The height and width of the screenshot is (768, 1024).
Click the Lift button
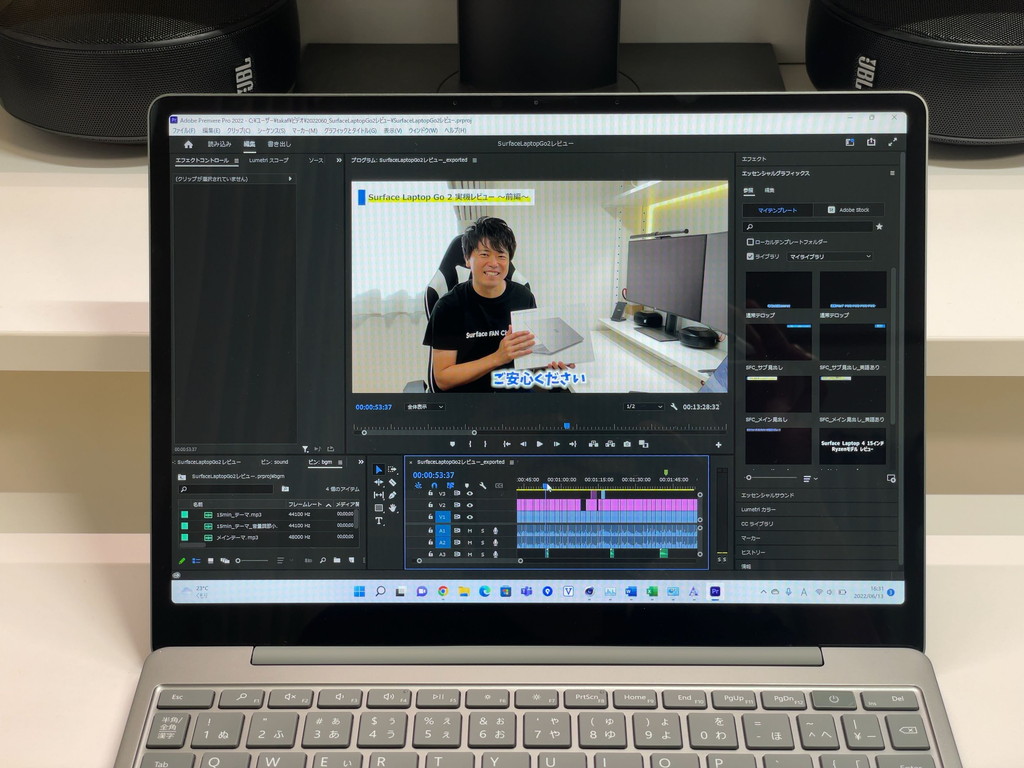[x=594, y=444]
